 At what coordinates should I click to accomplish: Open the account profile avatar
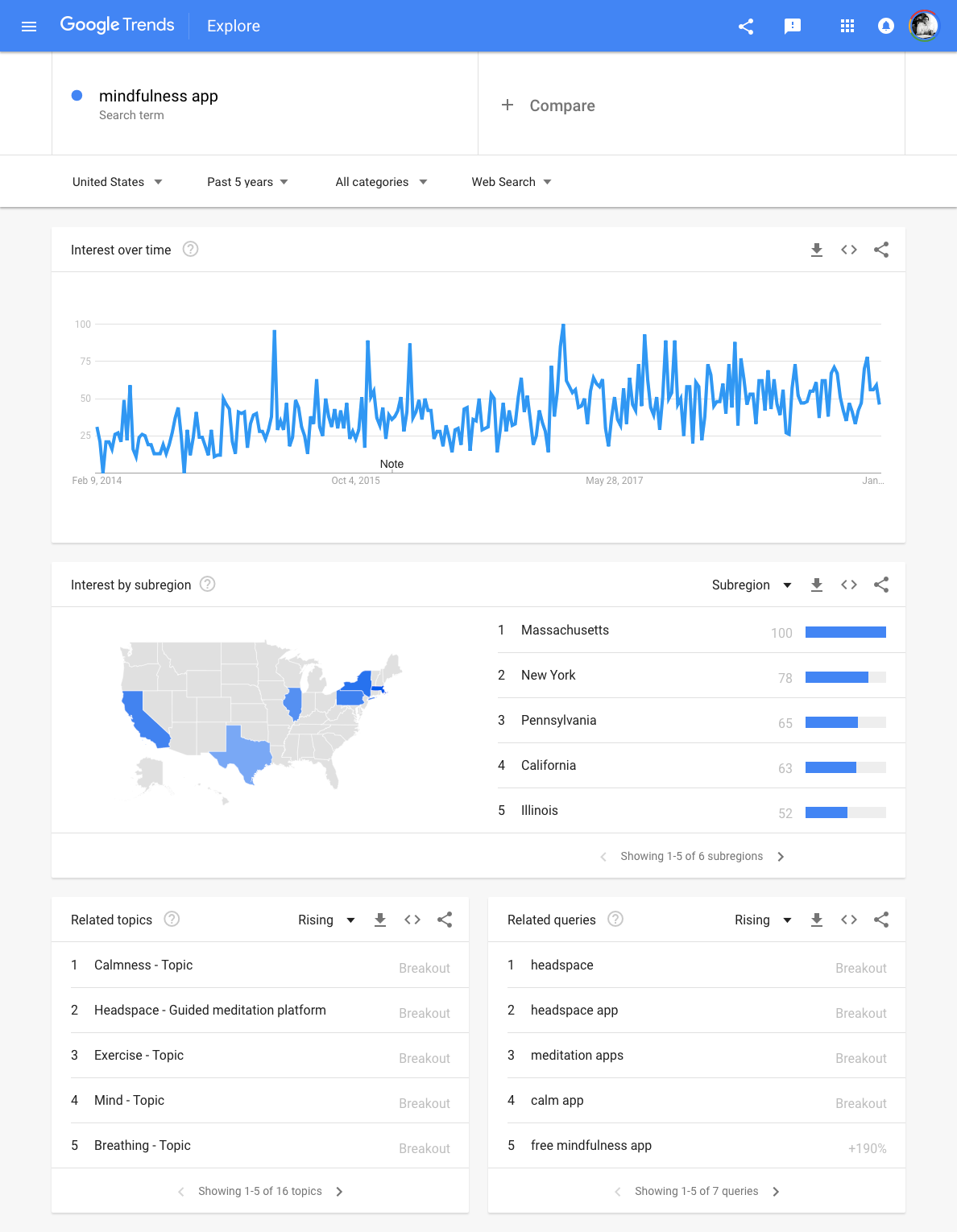tap(924, 27)
